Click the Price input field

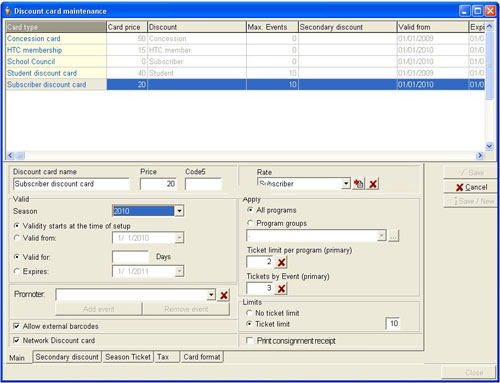(x=158, y=184)
